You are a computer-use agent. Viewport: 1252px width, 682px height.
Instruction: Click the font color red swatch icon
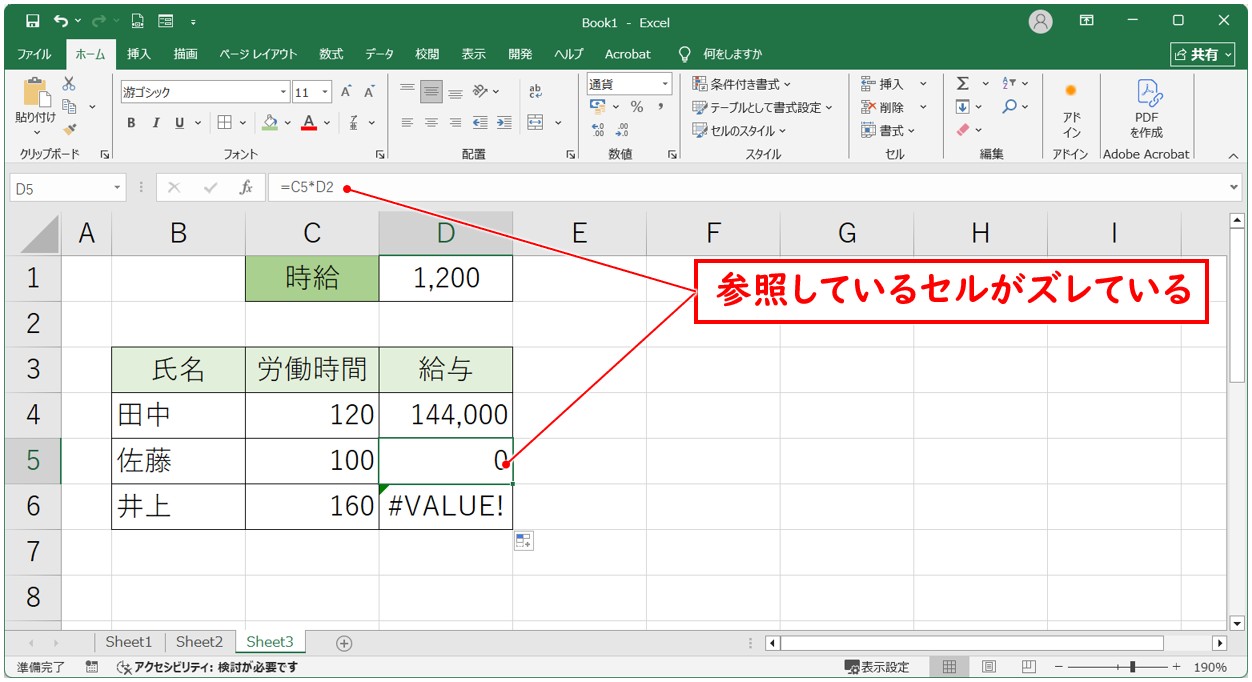(309, 123)
